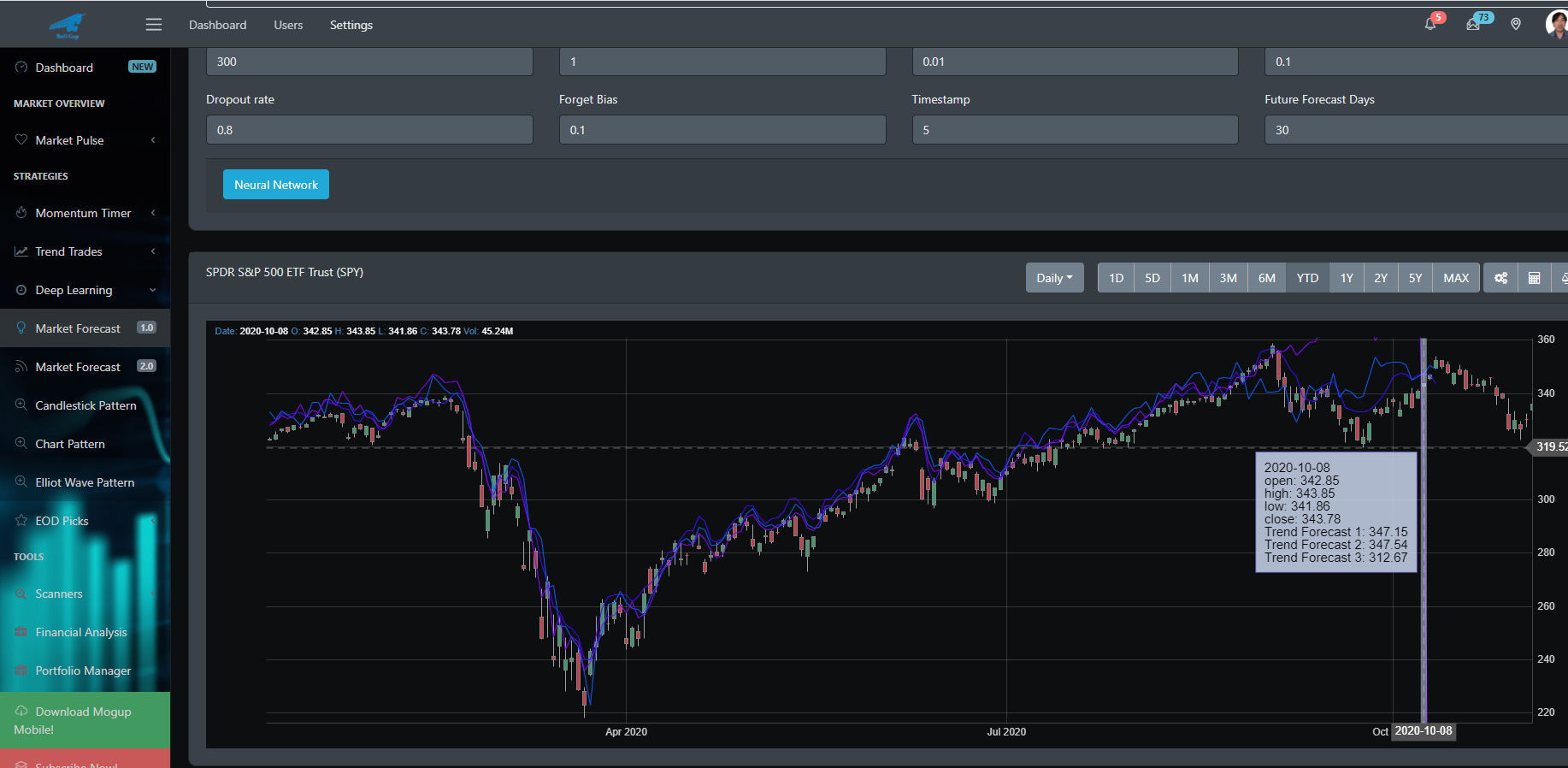Screen dimensions: 1568x768
Task: Select the Settings top menu item
Action: coord(351,25)
